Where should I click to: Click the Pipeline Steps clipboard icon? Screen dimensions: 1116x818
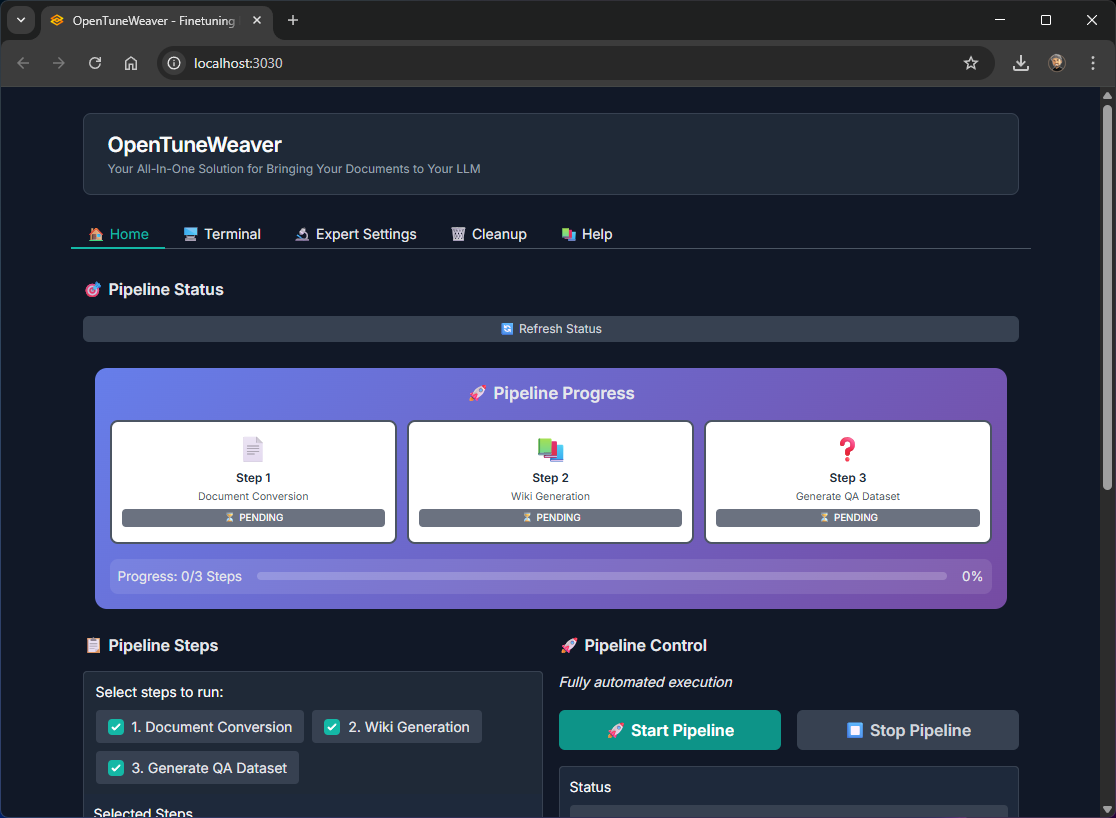coord(93,646)
